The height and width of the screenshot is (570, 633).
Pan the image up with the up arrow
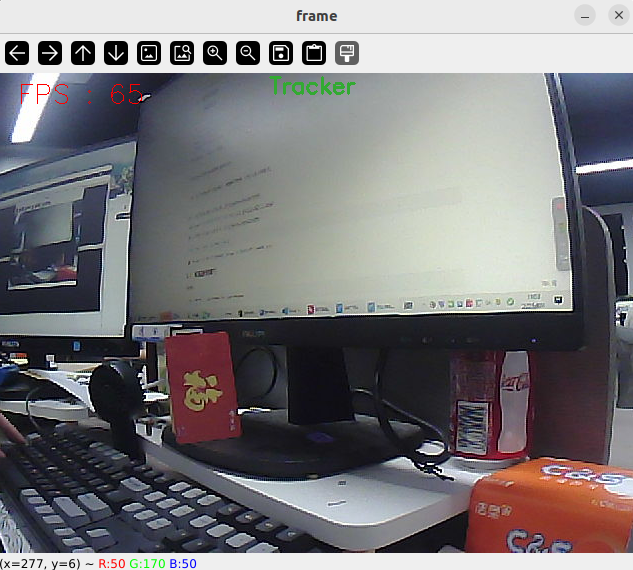pos(83,53)
